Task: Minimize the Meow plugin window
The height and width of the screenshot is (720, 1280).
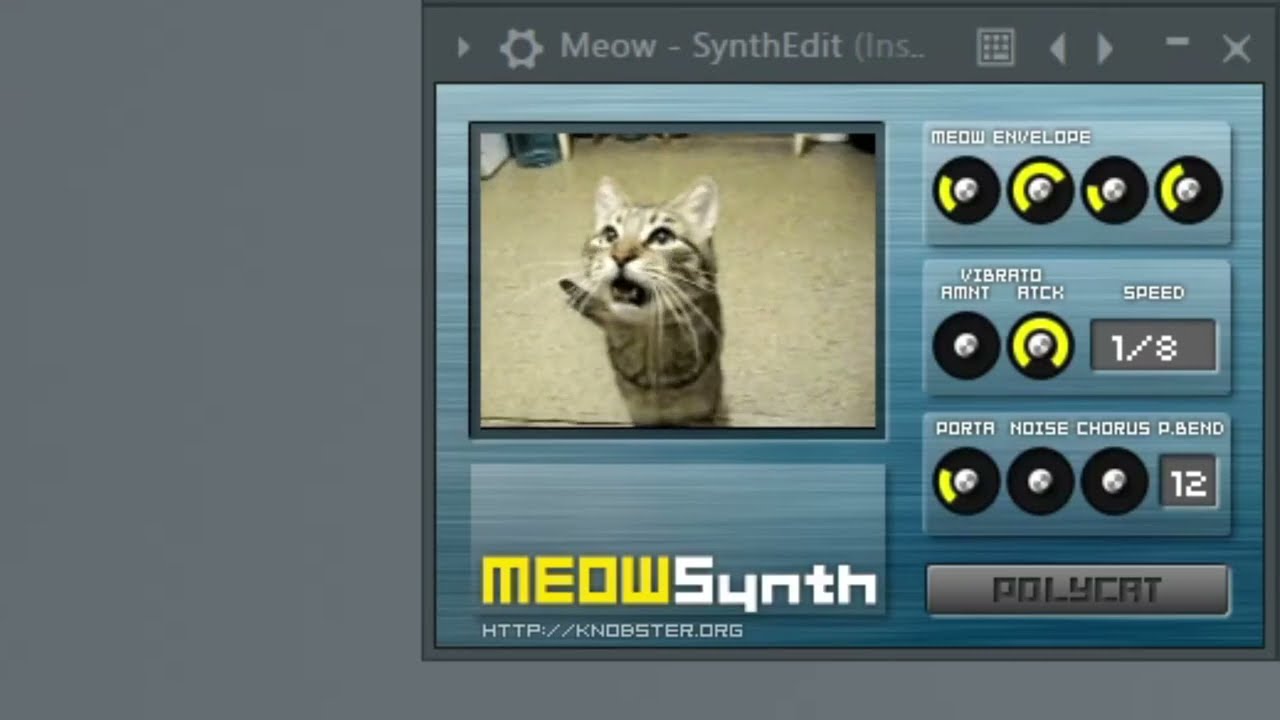Action: coord(1177,42)
